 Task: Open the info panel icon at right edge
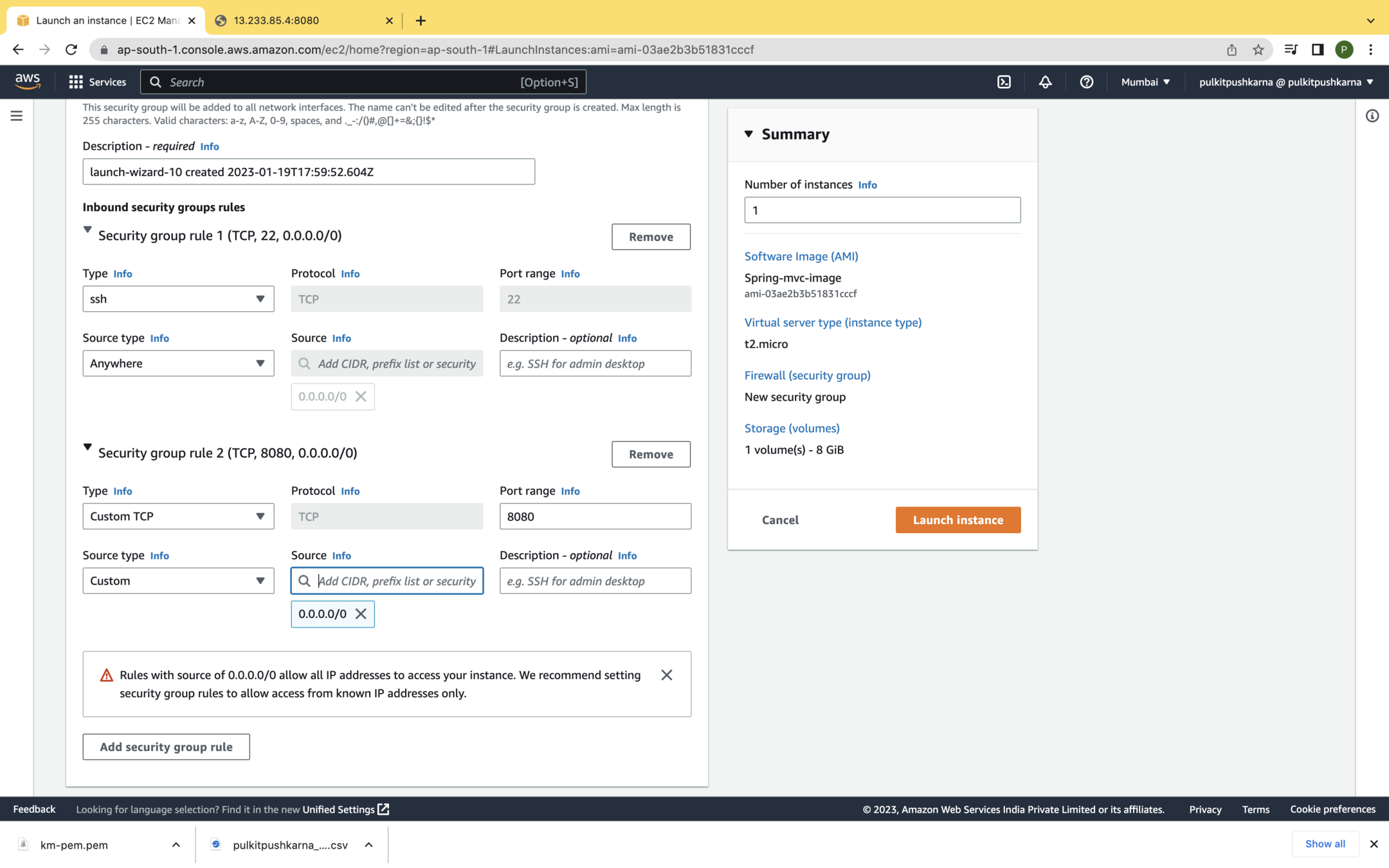pos(1372,116)
